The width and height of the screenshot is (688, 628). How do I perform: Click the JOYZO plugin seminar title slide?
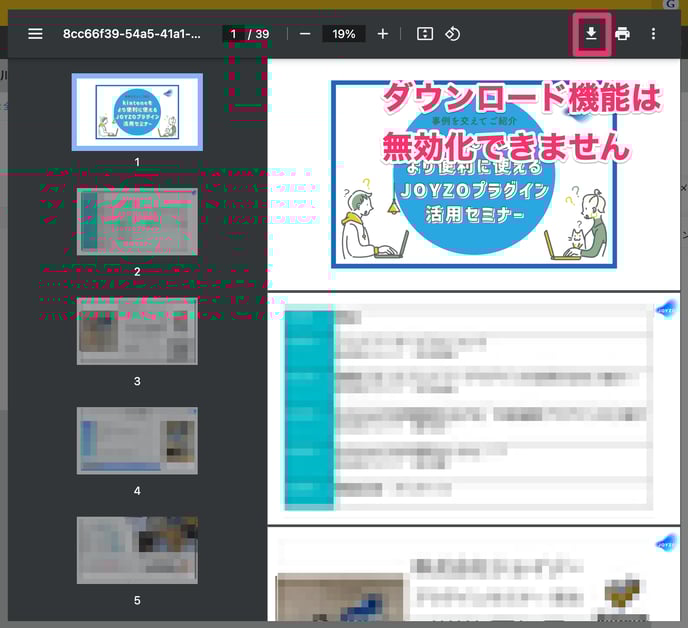(474, 174)
